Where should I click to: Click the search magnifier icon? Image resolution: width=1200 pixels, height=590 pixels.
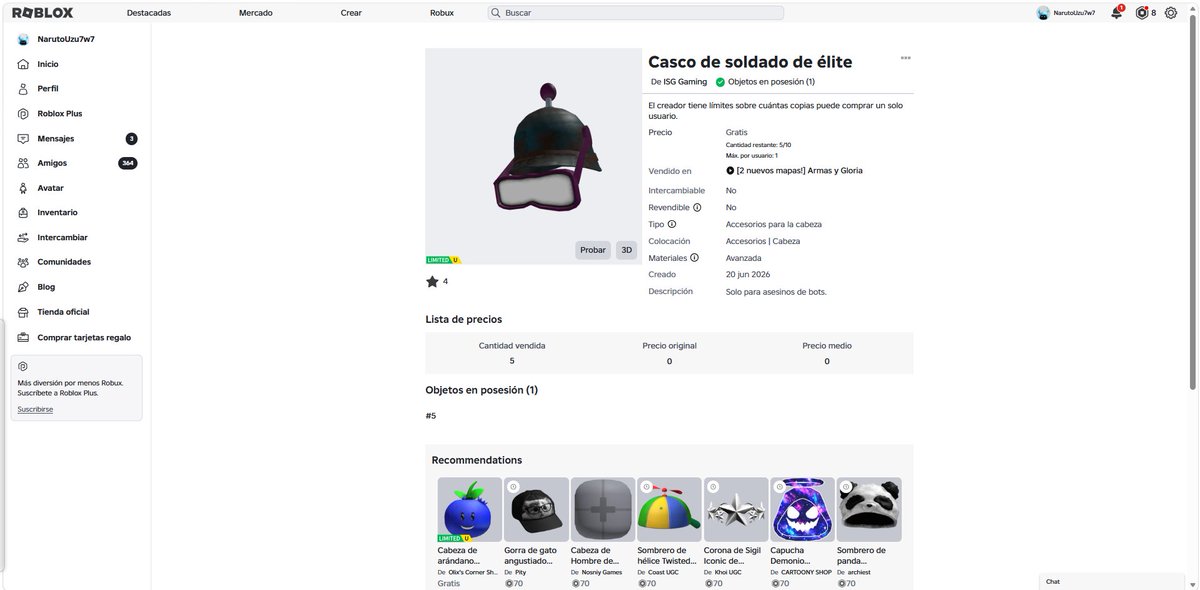click(496, 13)
